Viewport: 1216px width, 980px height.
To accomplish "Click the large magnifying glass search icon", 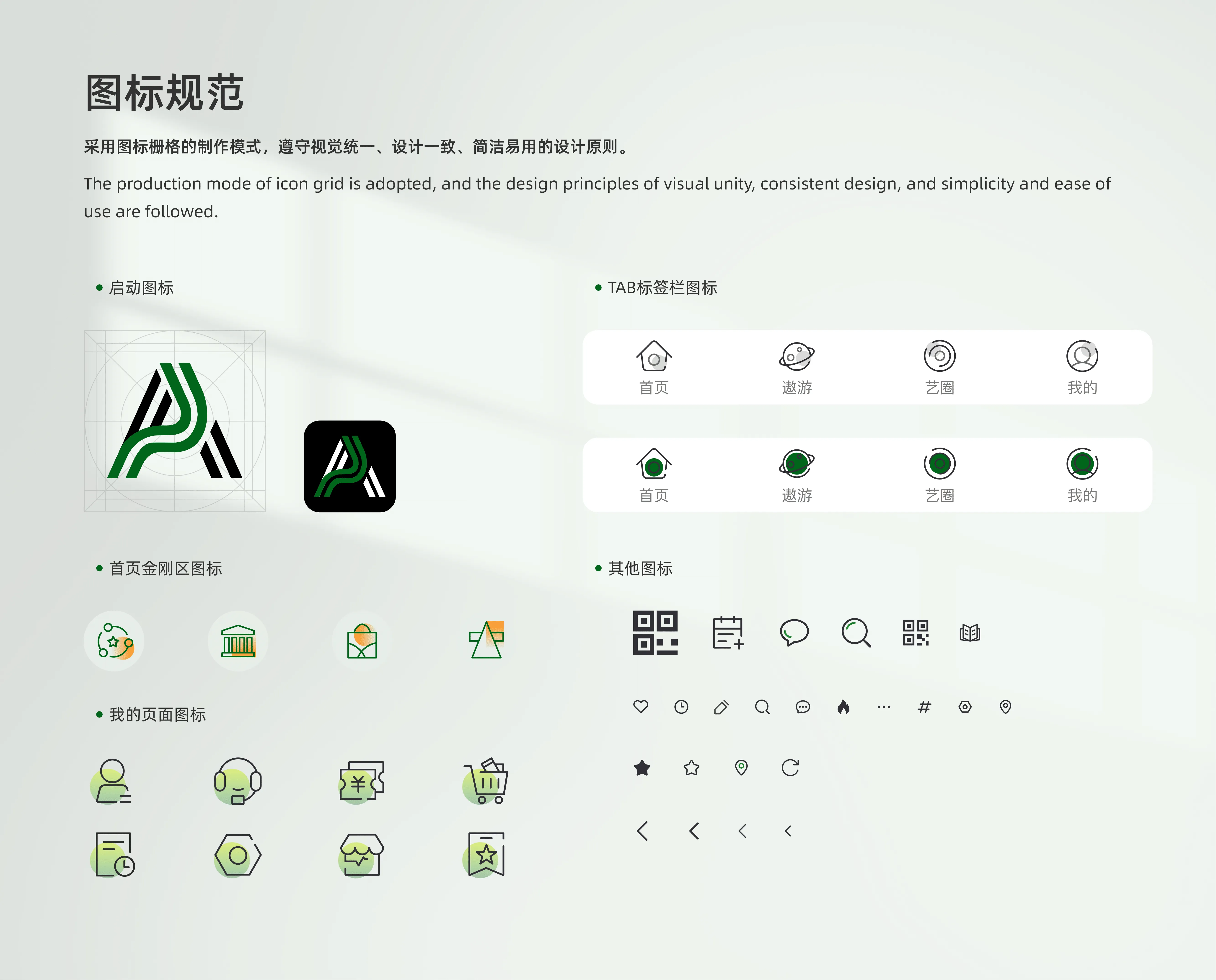I will (855, 633).
